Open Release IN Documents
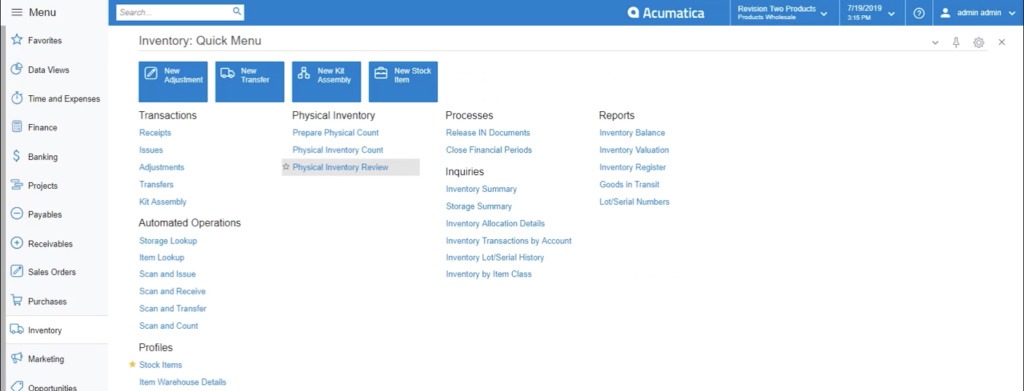The width and height of the screenshot is (1024, 391). pos(488,133)
